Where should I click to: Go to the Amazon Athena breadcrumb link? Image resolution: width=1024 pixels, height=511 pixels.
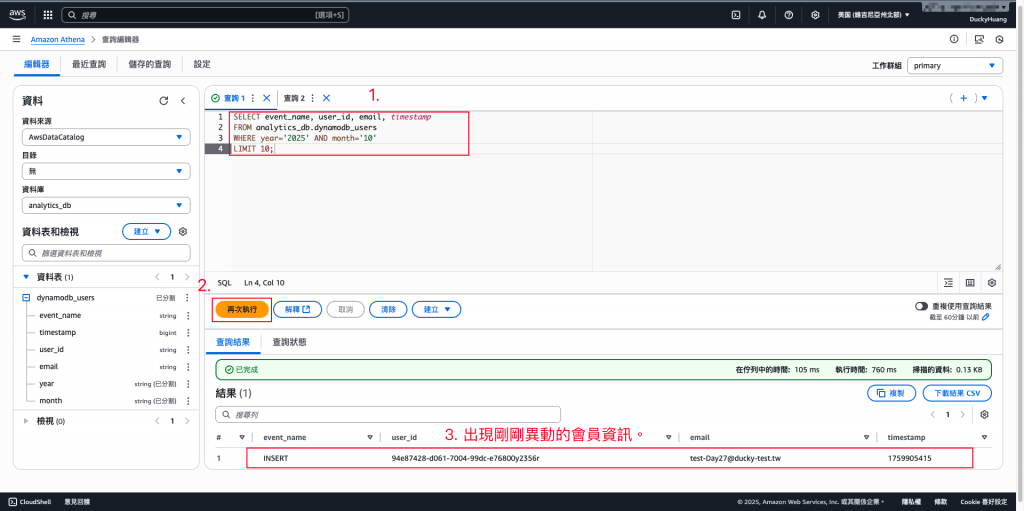click(57, 39)
